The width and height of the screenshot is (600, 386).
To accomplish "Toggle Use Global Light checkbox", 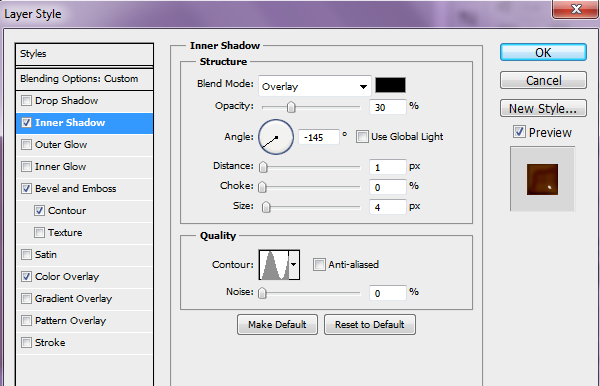I will [362, 137].
